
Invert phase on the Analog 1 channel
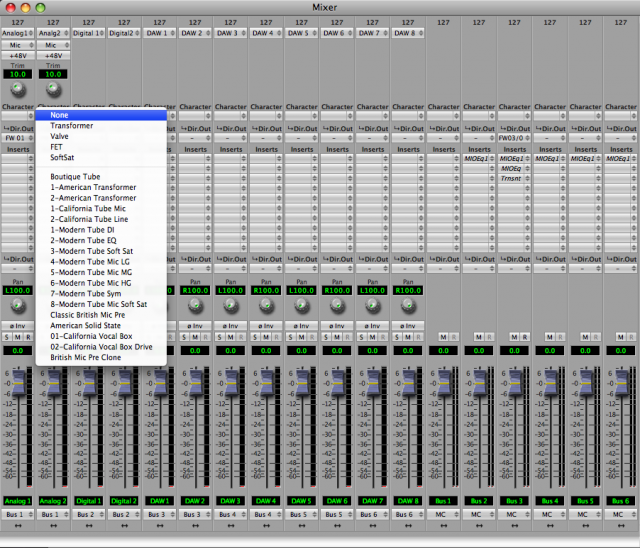18,326
